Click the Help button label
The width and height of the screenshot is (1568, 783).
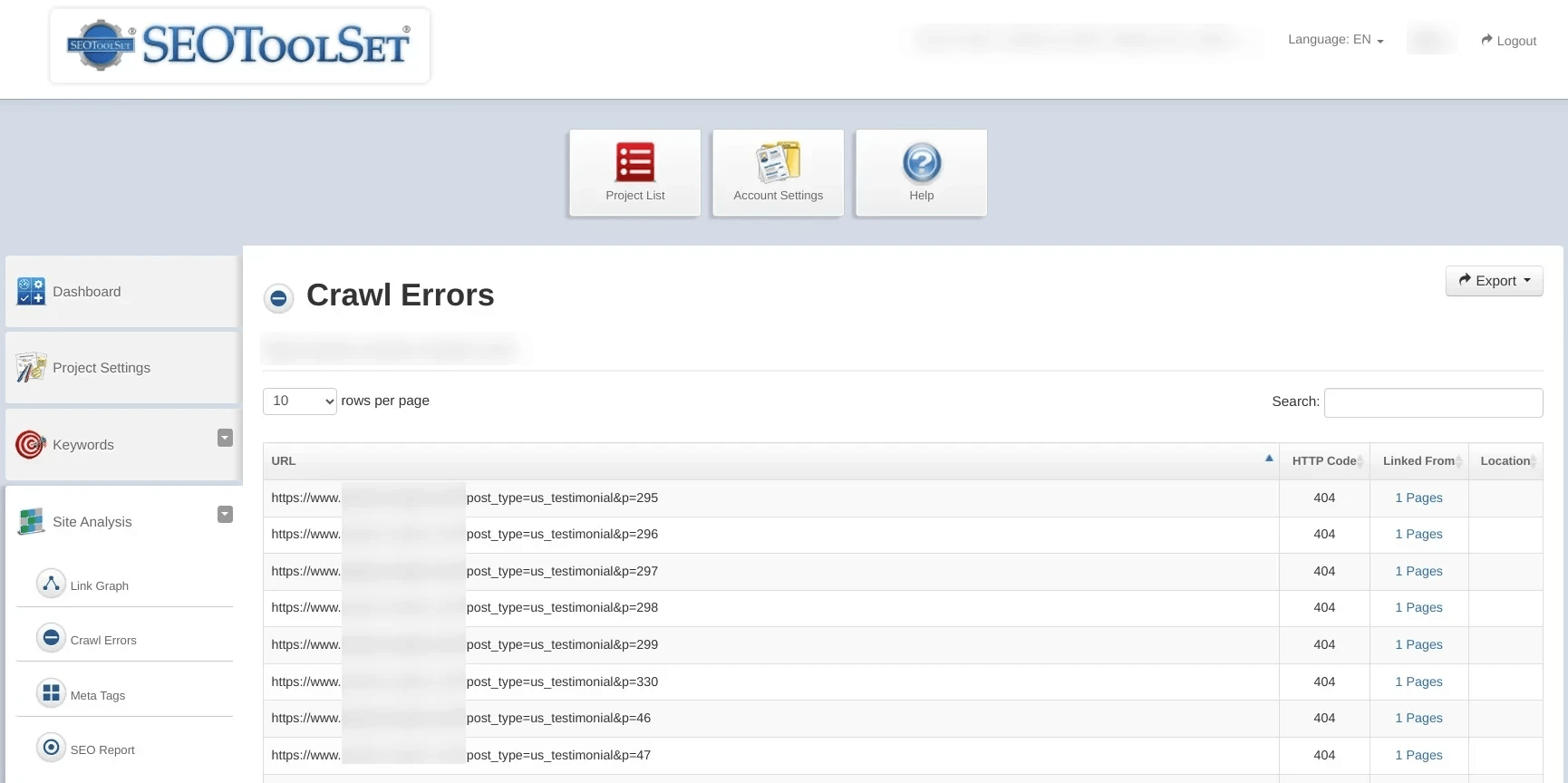pos(922,196)
